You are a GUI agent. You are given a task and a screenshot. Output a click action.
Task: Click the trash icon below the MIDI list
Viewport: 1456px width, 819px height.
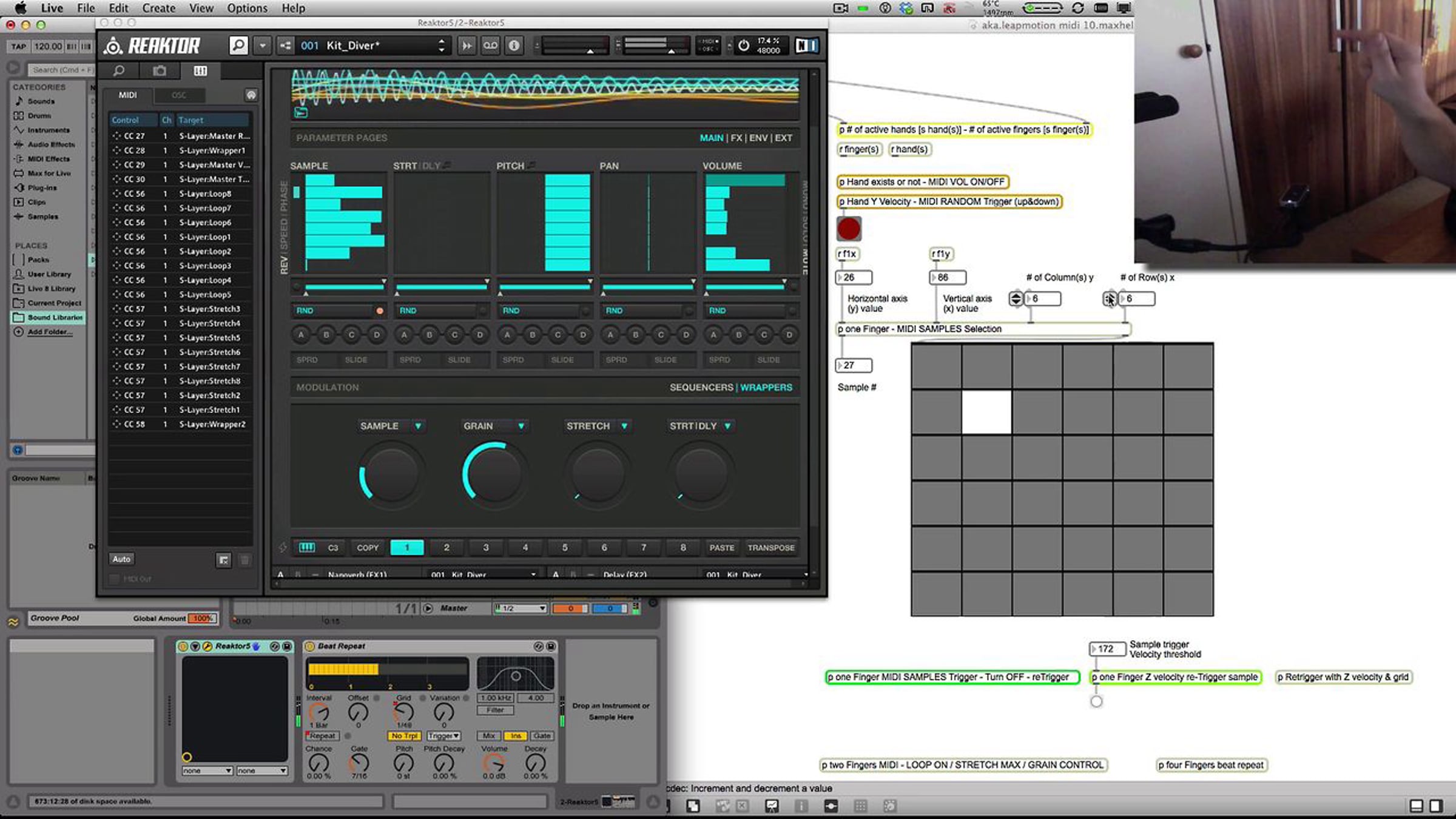click(x=245, y=560)
